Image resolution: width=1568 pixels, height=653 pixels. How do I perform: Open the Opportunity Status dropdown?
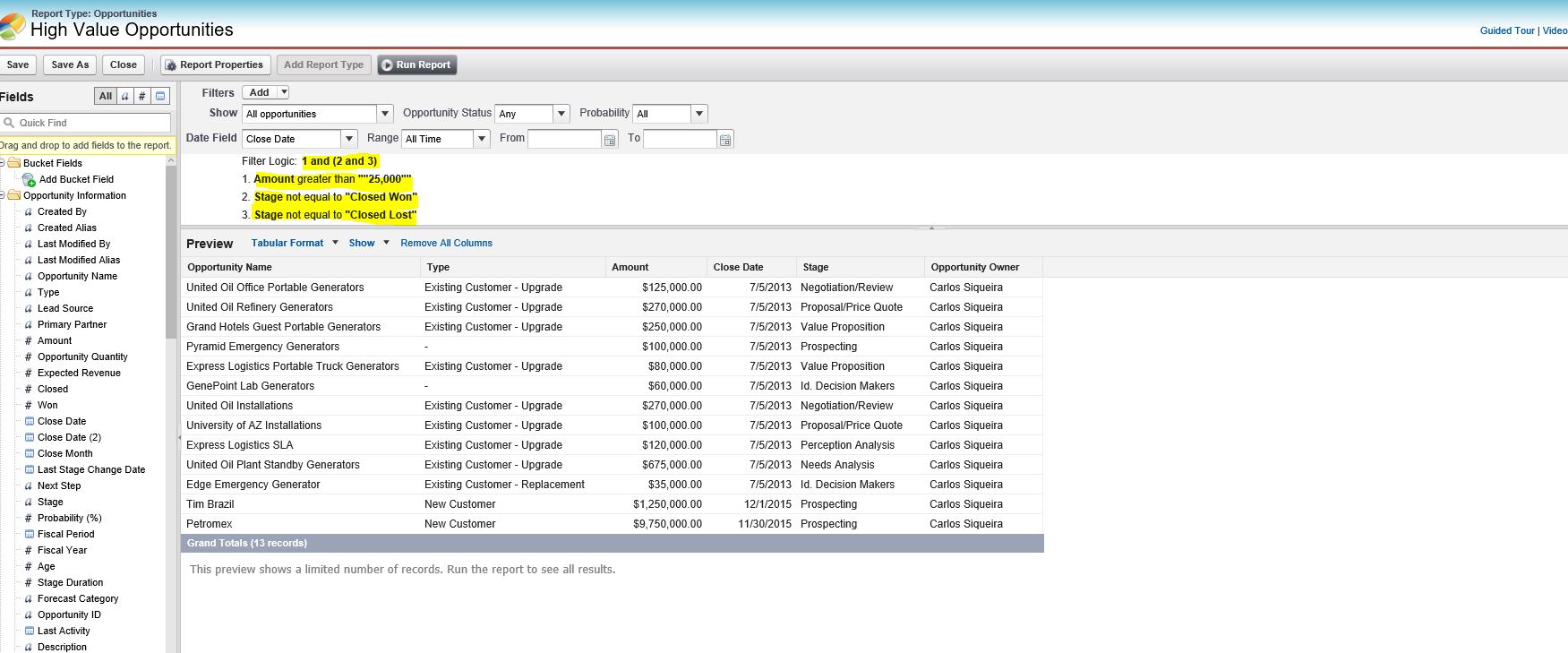click(561, 114)
